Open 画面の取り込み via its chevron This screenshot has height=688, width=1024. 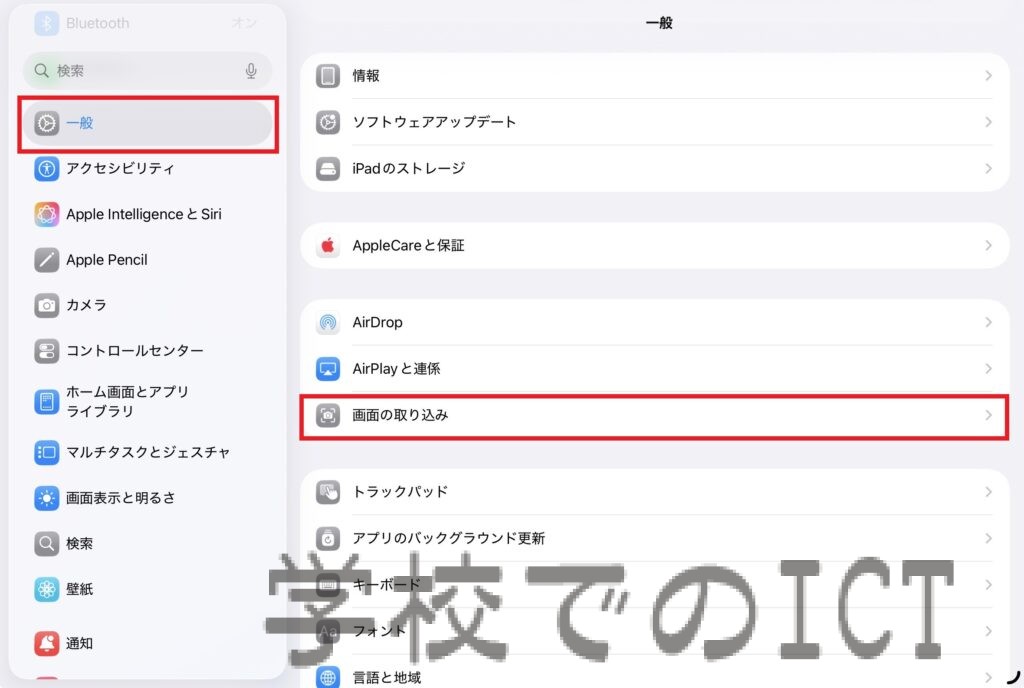pos(988,415)
